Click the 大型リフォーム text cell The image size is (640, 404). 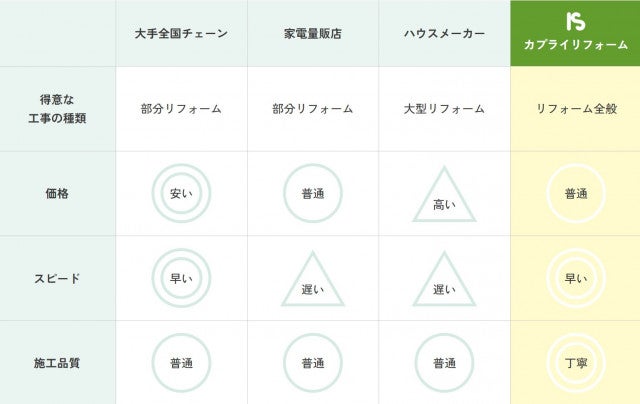pos(444,108)
